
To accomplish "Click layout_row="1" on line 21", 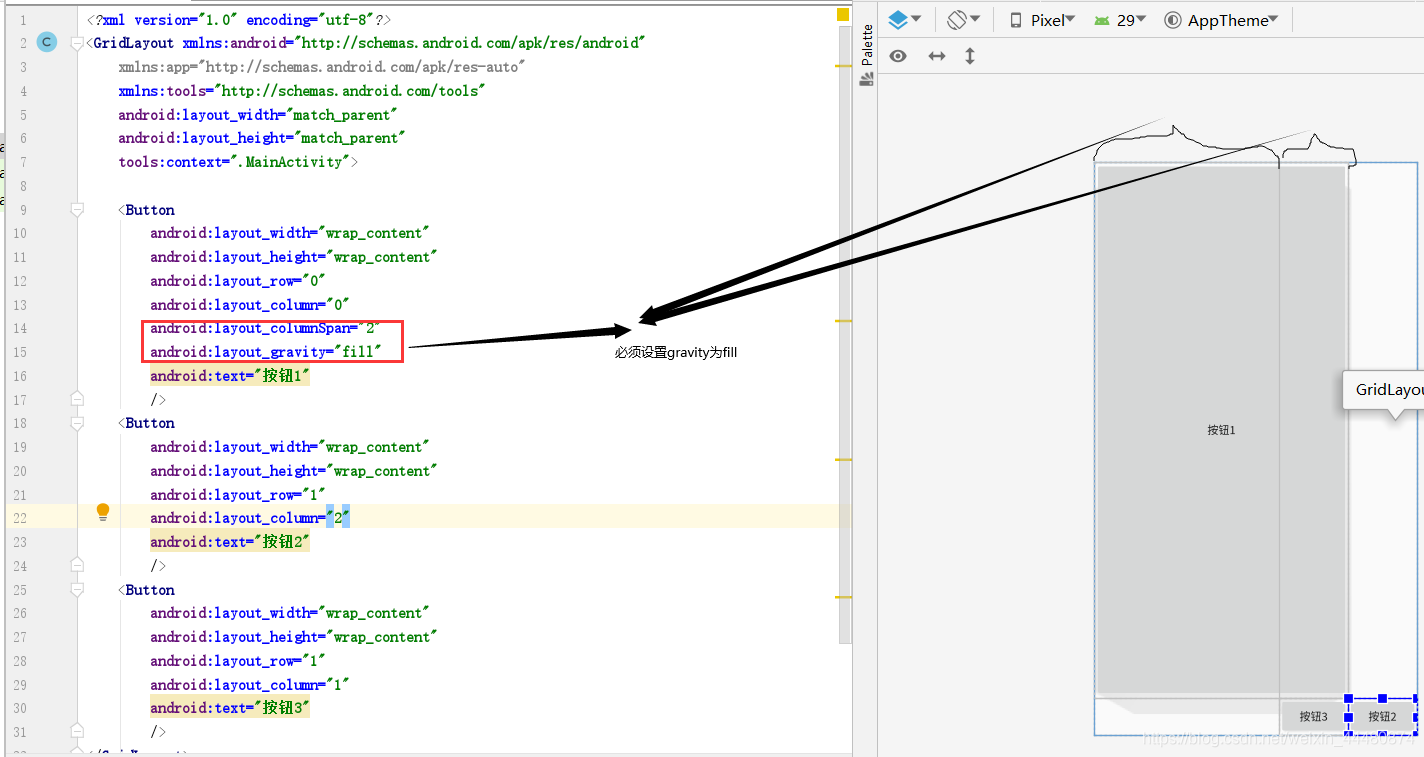I will point(238,495).
